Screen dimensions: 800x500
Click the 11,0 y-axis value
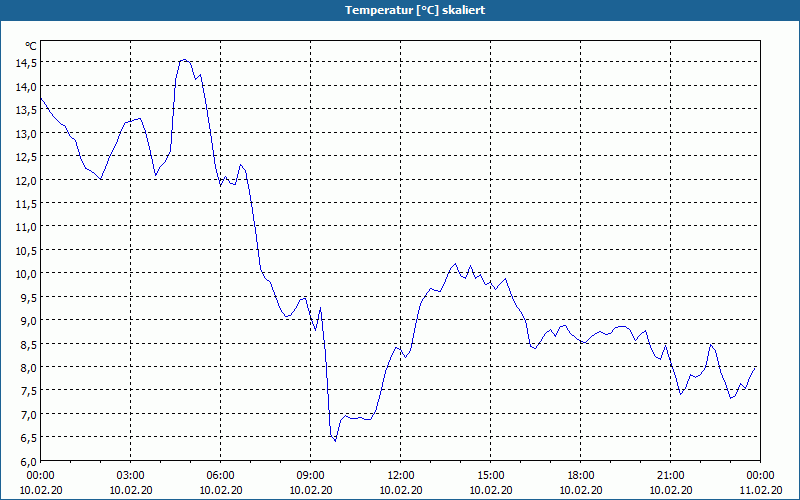pos(27,227)
